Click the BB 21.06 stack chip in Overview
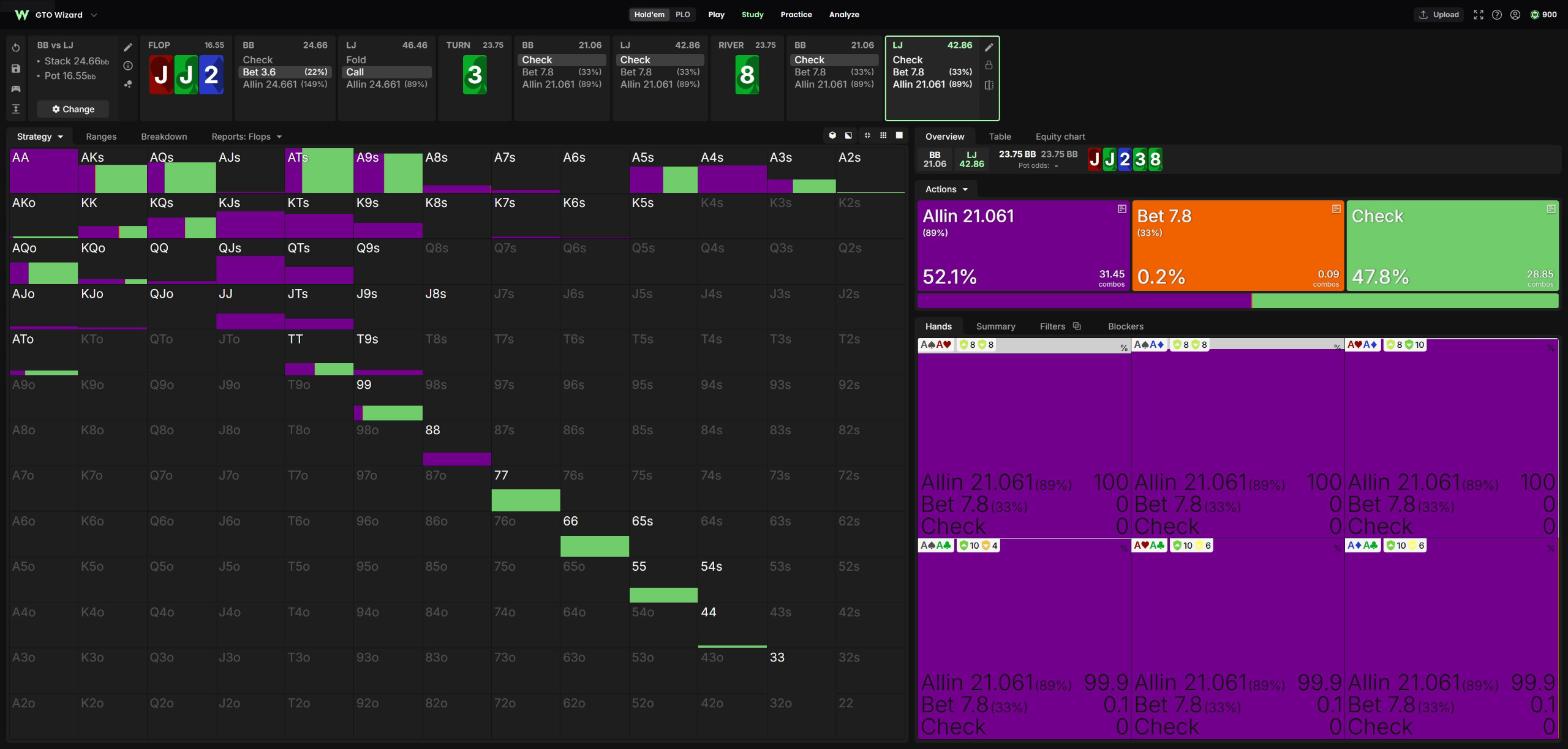The width and height of the screenshot is (1568, 749). pos(935,160)
